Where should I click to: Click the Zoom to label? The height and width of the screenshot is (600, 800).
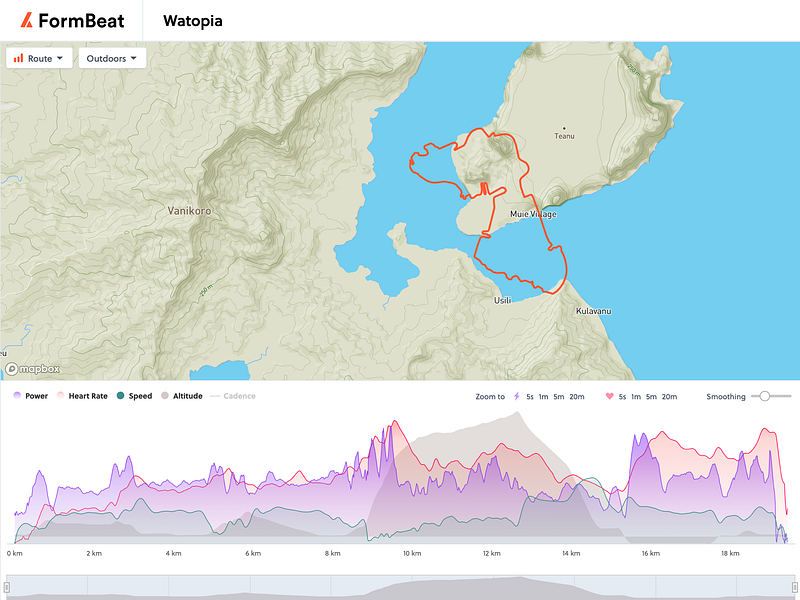(490, 396)
